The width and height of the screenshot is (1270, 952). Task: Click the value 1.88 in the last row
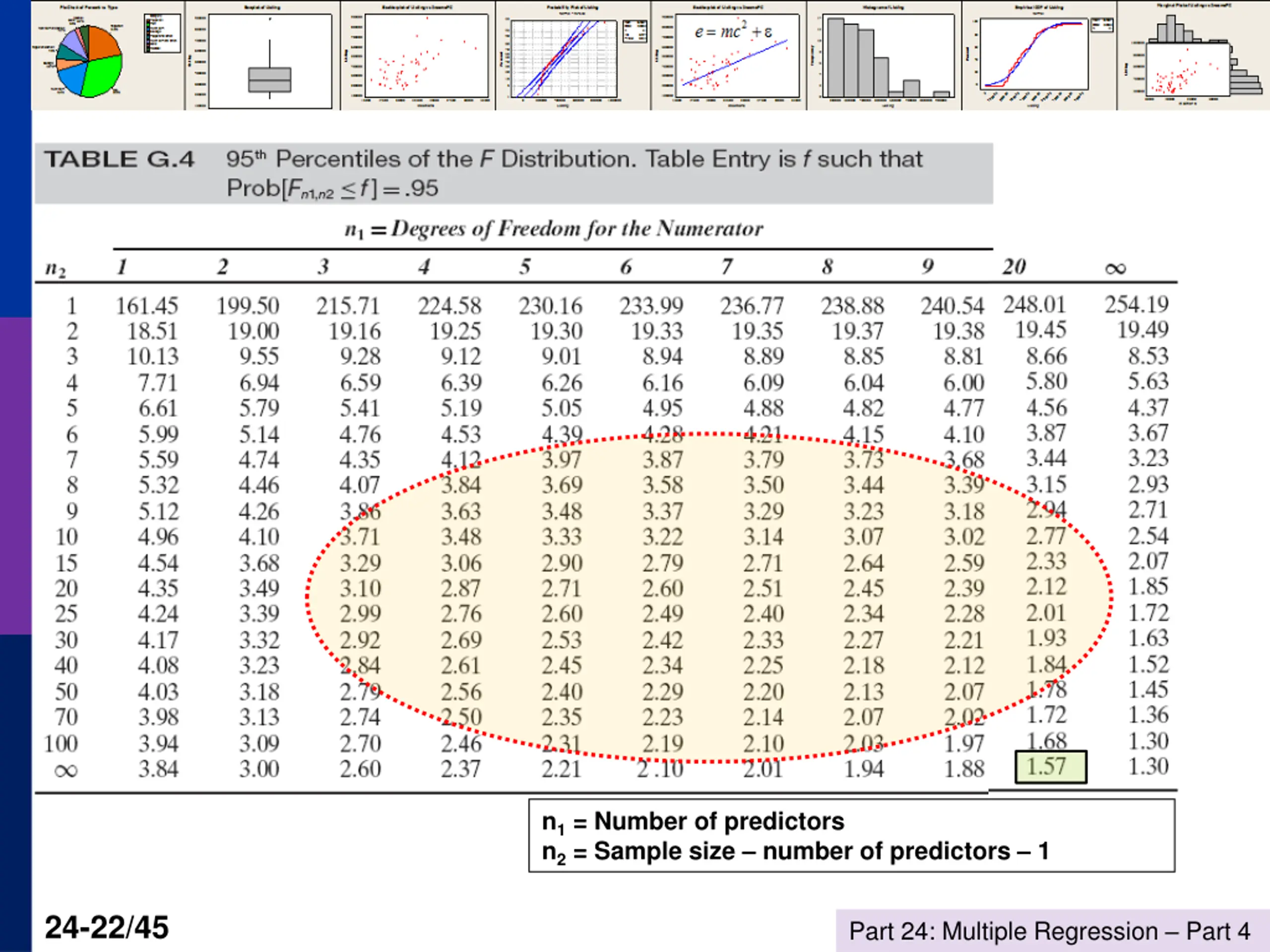click(x=964, y=769)
